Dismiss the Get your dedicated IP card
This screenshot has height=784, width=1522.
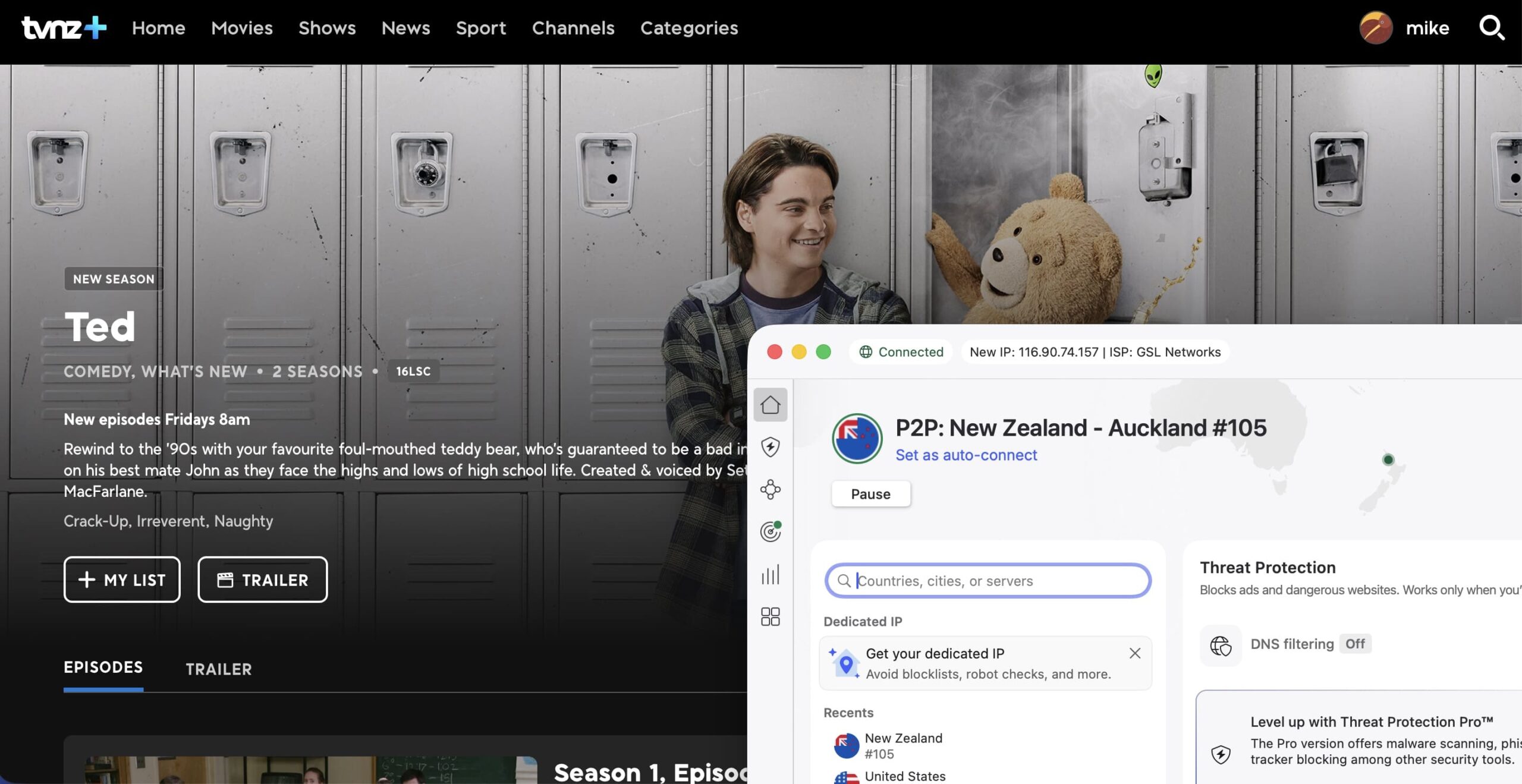coord(1134,653)
